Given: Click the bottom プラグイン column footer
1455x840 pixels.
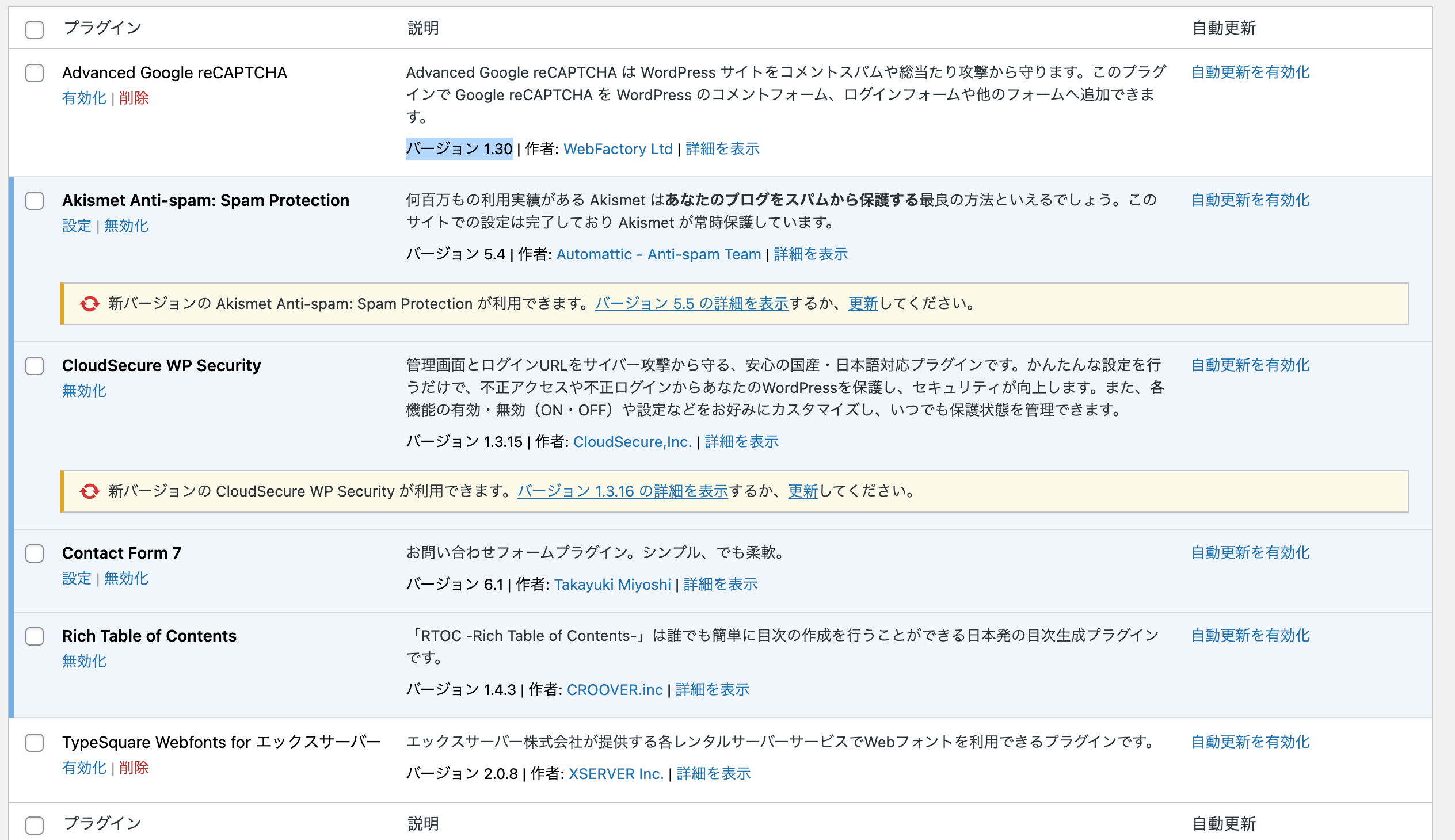Looking at the screenshot, I should (102, 823).
